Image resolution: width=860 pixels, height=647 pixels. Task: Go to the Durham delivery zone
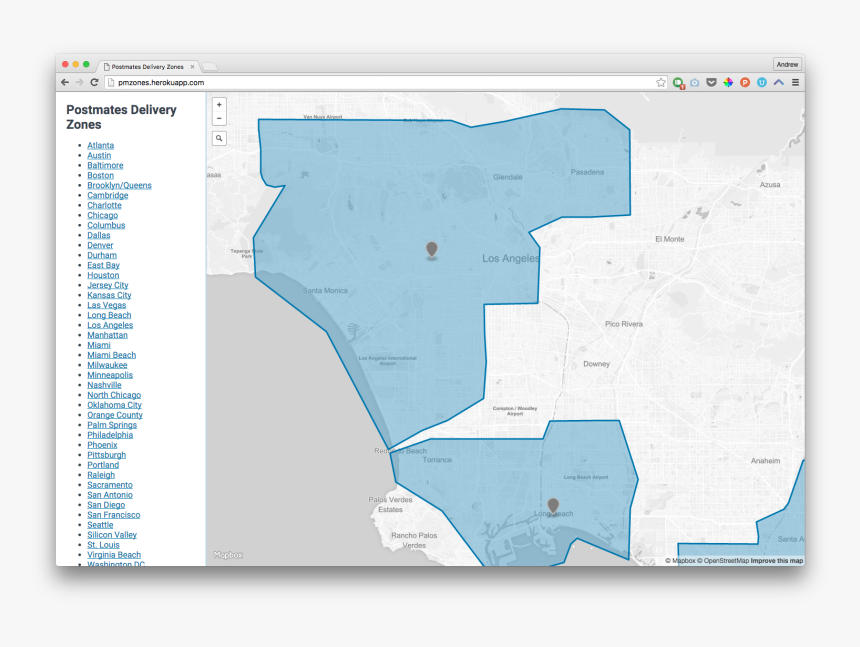[x=102, y=255]
